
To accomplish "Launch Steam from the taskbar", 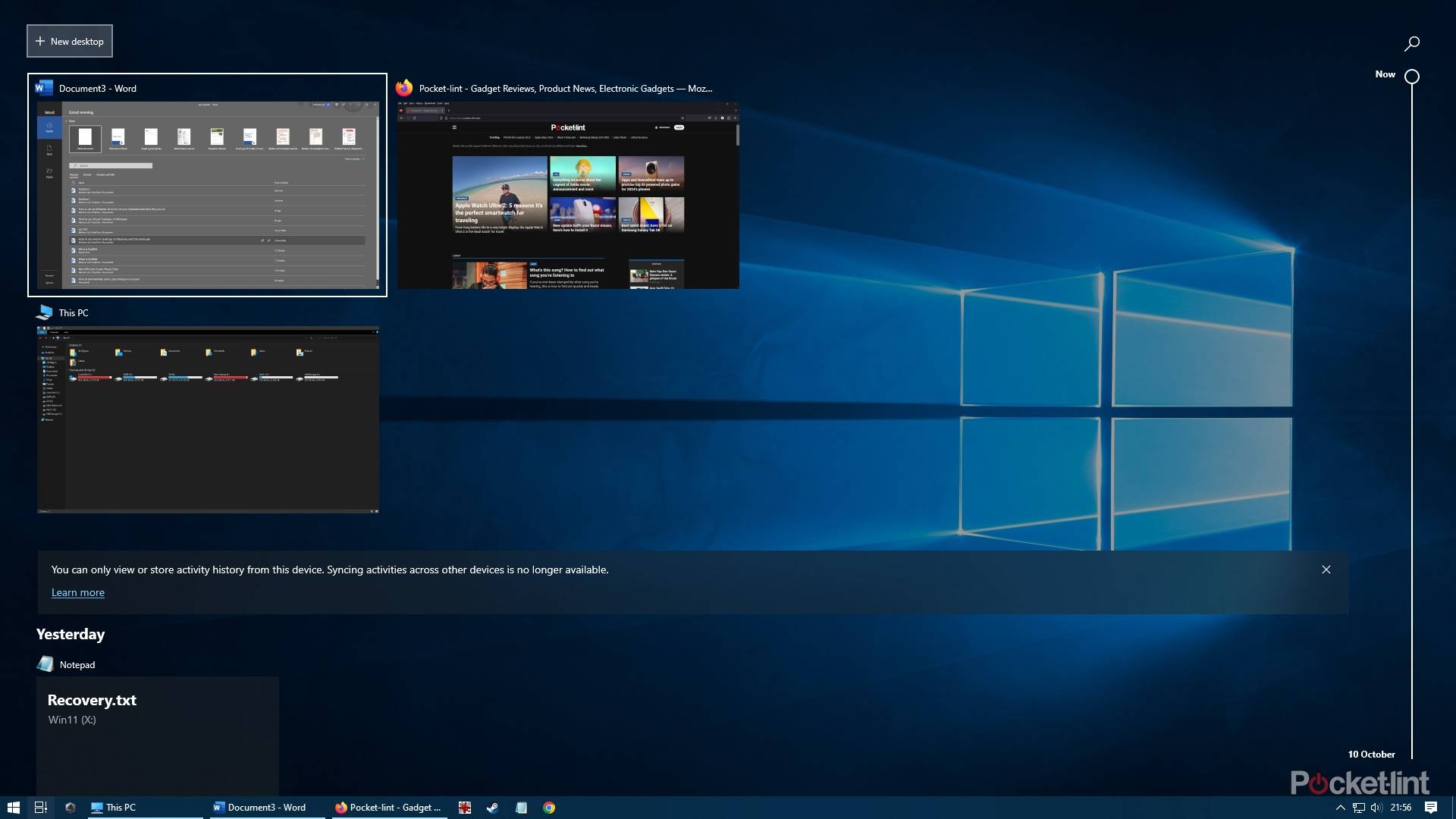I will (x=493, y=808).
